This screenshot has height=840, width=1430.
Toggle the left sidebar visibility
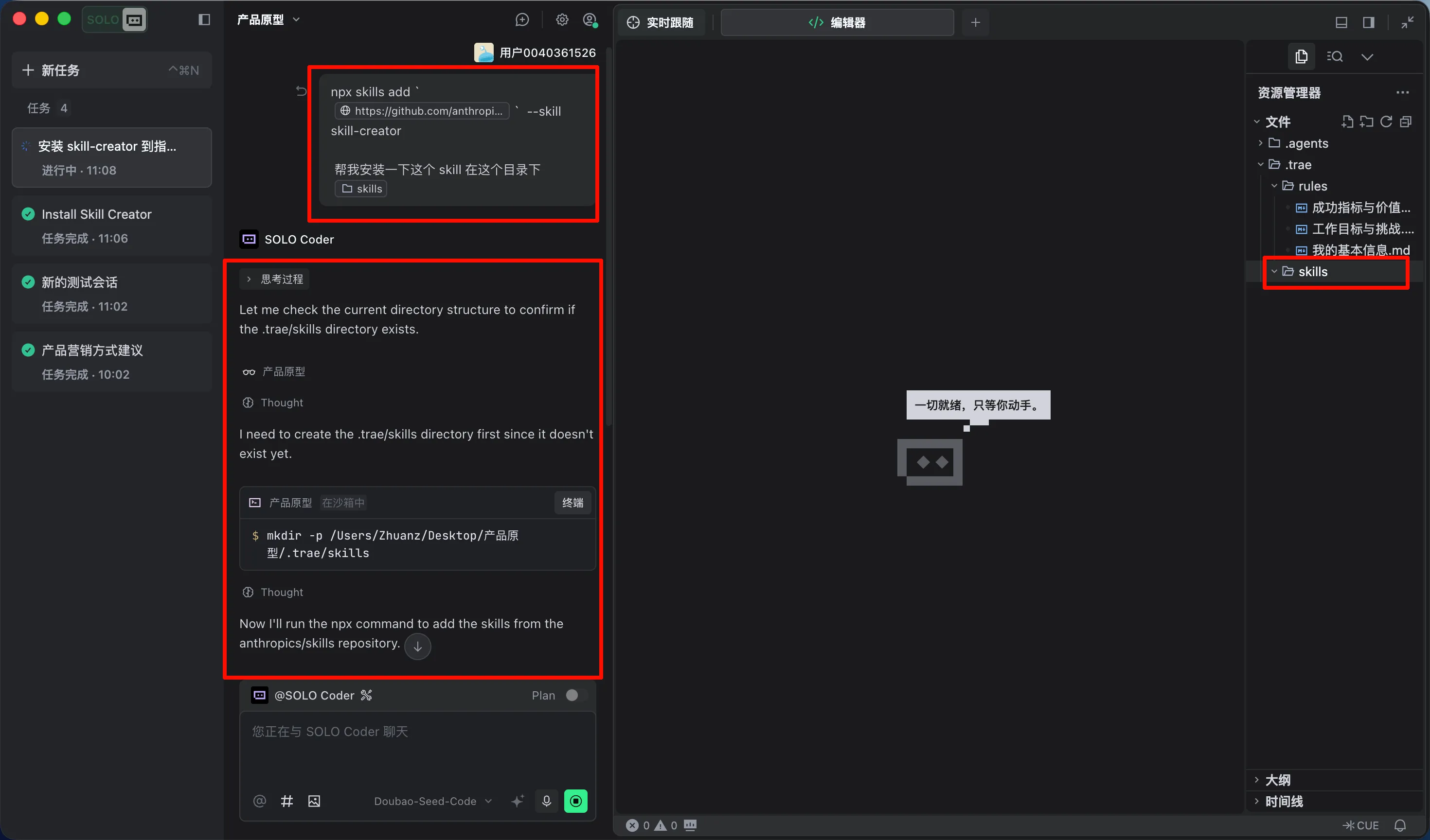click(203, 19)
